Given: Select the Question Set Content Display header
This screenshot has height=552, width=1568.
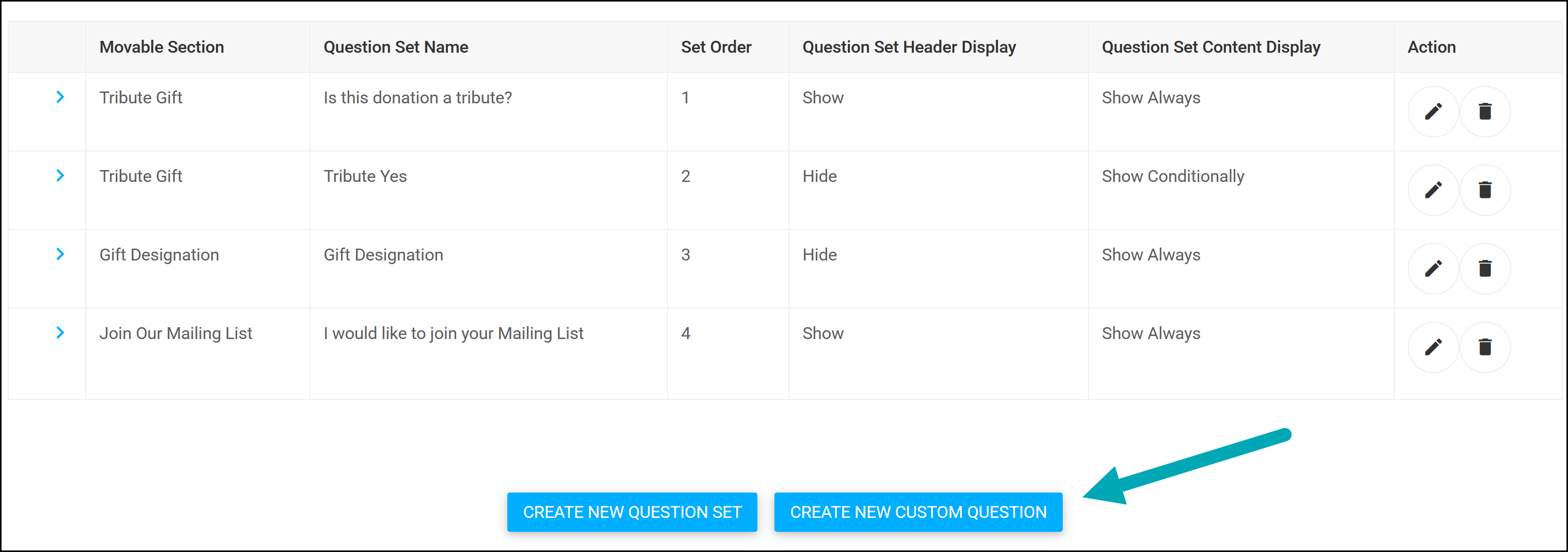Looking at the screenshot, I should (1210, 47).
